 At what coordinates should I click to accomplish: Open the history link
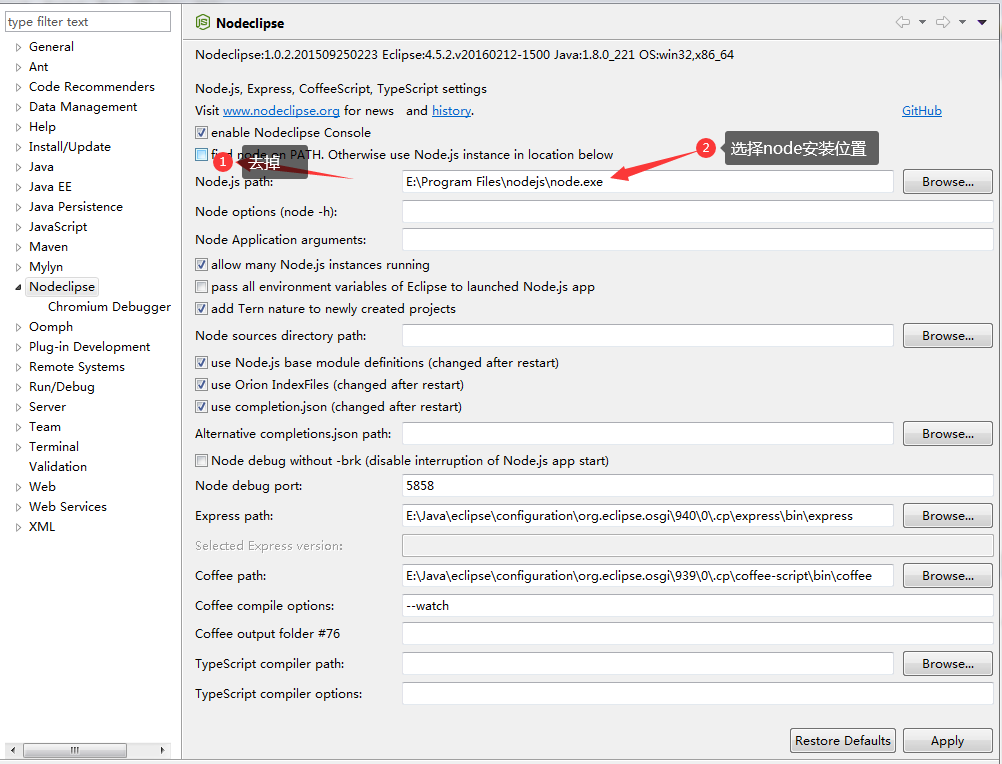451,111
